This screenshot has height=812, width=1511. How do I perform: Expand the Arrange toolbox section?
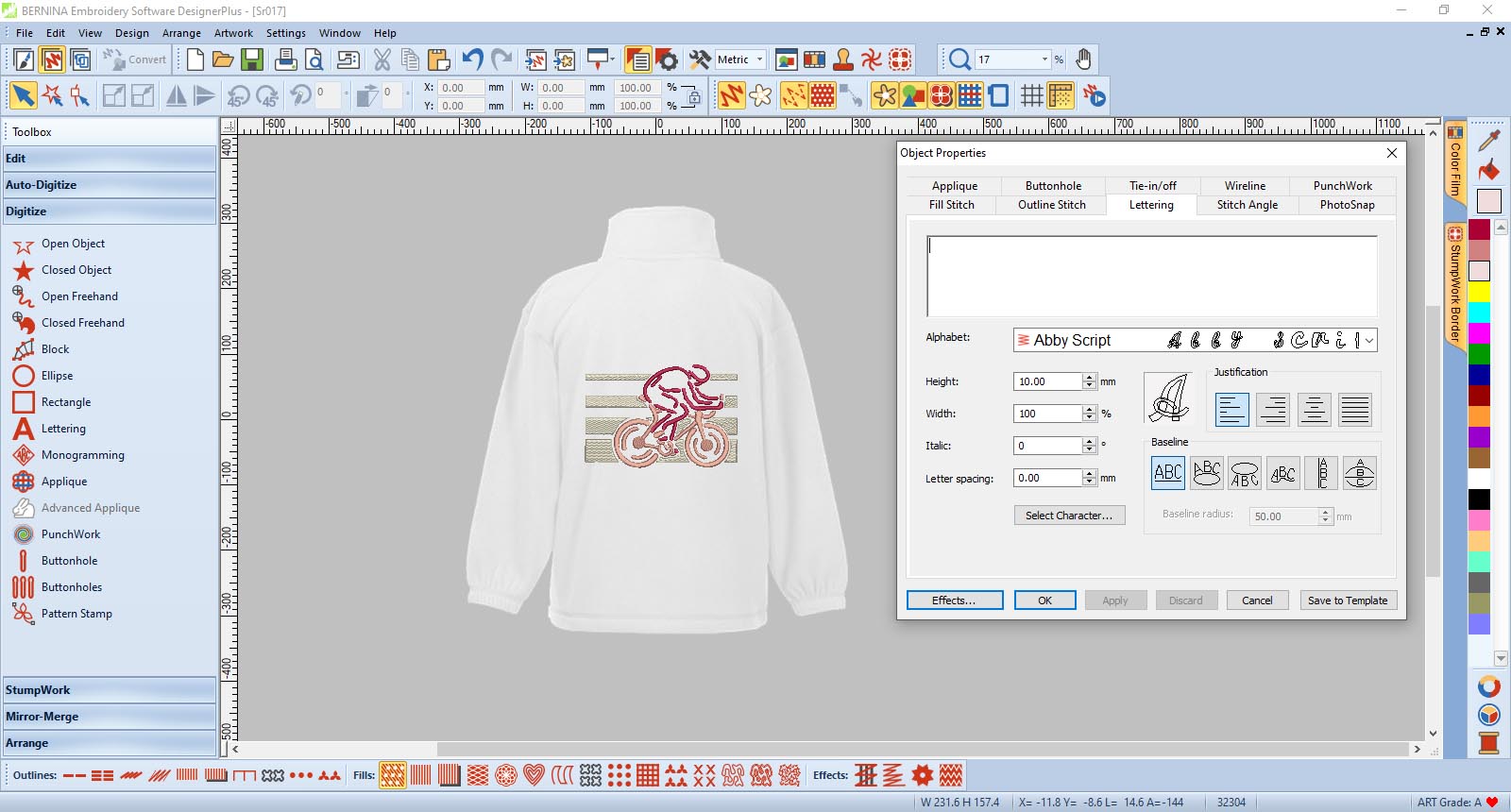click(x=109, y=743)
